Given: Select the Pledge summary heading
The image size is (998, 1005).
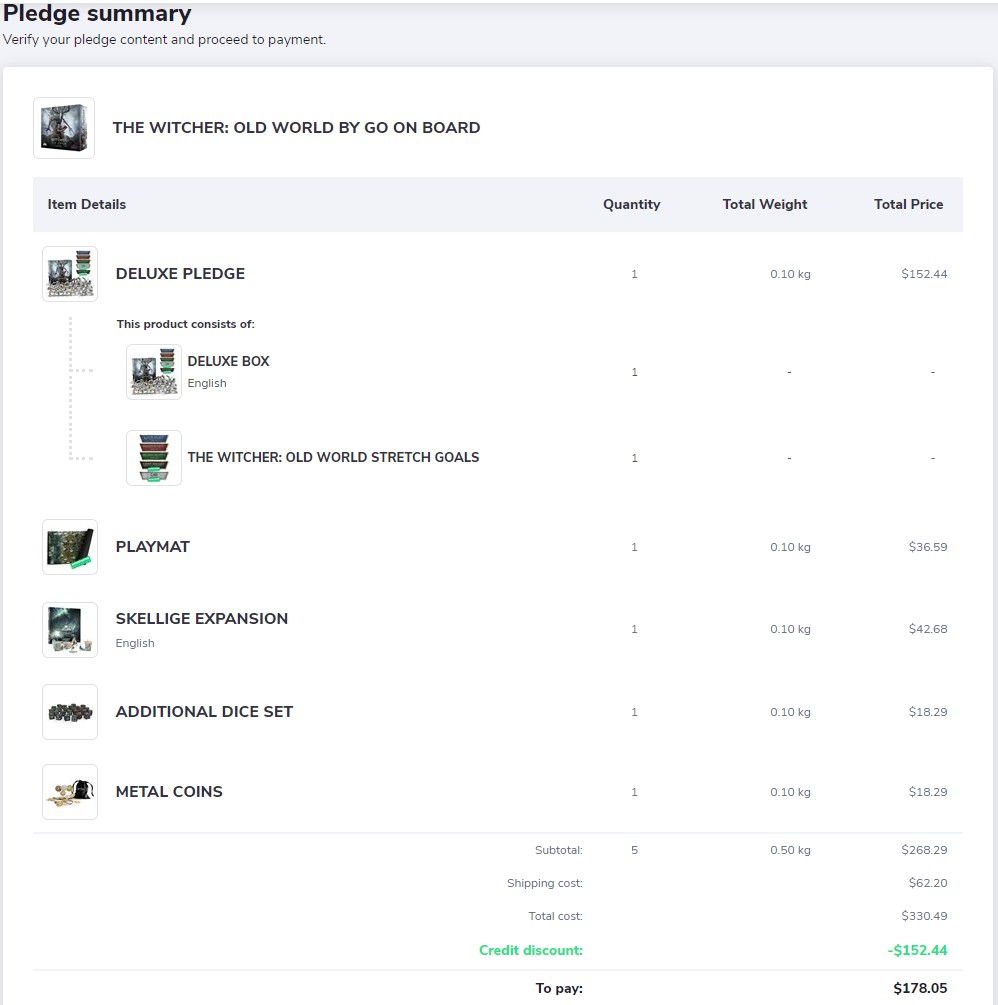Looking at the screenshot, I should [97, 13].
